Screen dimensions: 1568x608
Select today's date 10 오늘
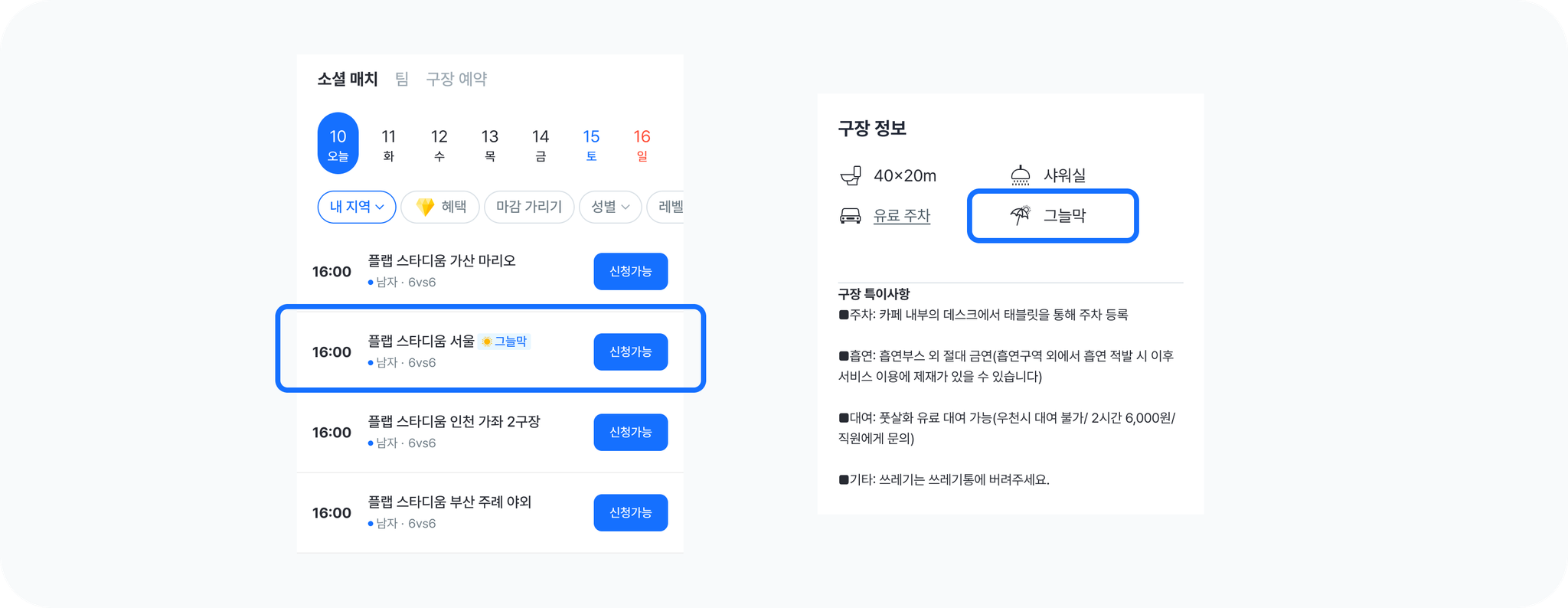[x=338, y=143]
